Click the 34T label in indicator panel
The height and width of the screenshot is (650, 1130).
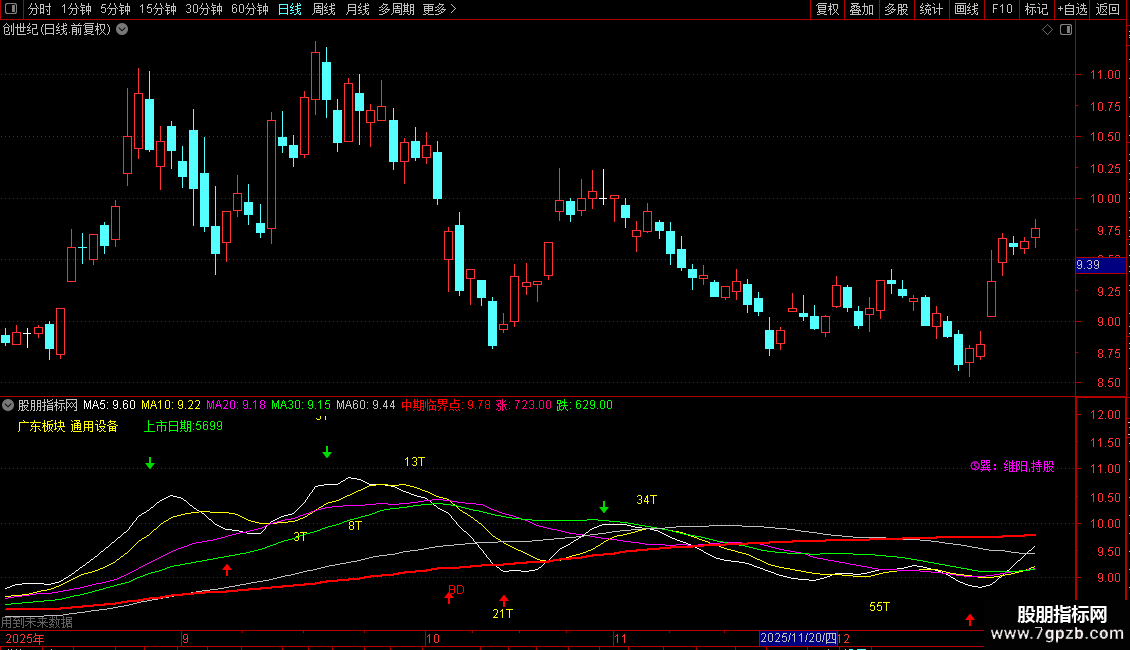point(646,499)
